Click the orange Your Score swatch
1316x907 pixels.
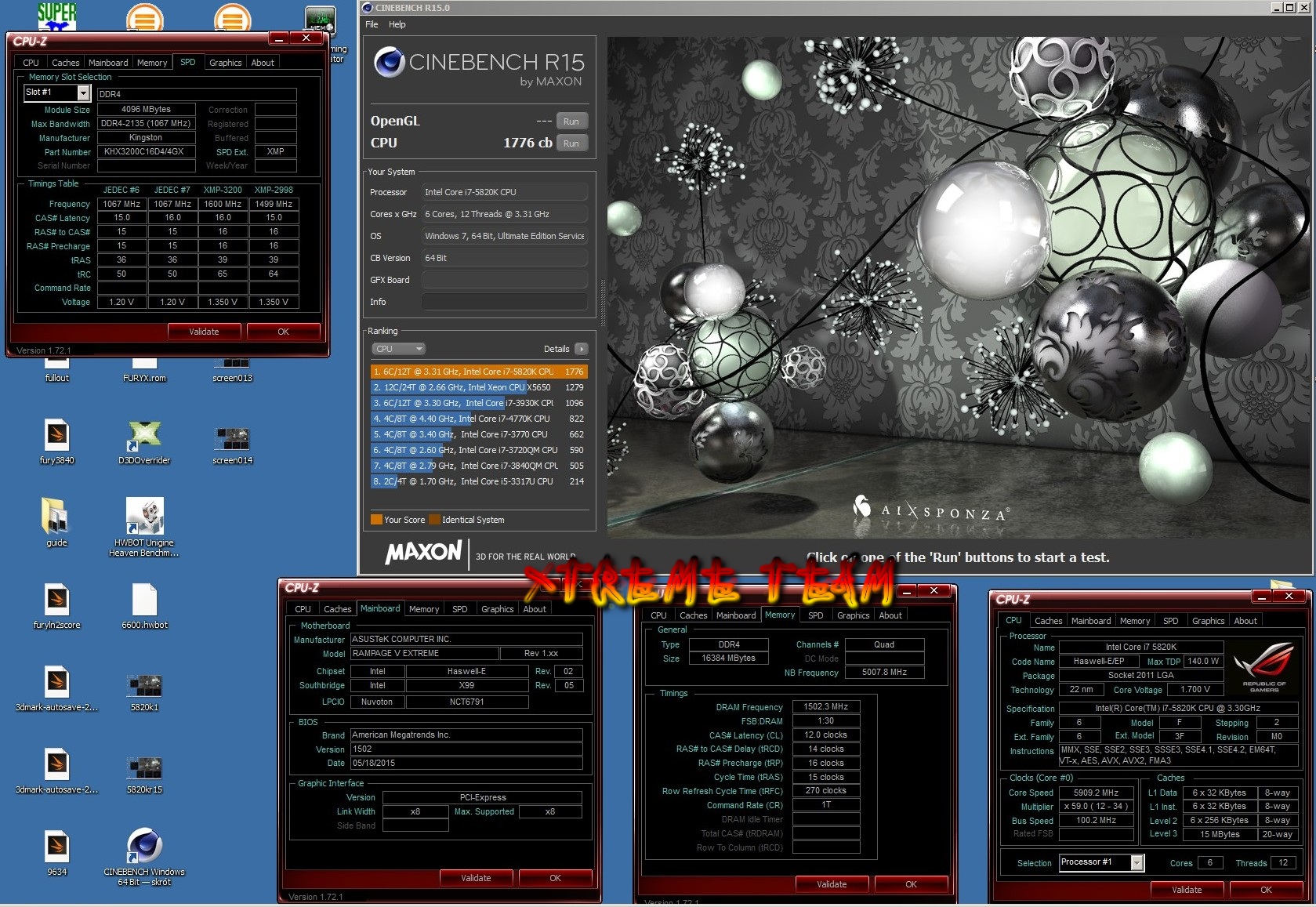(376, 519)
